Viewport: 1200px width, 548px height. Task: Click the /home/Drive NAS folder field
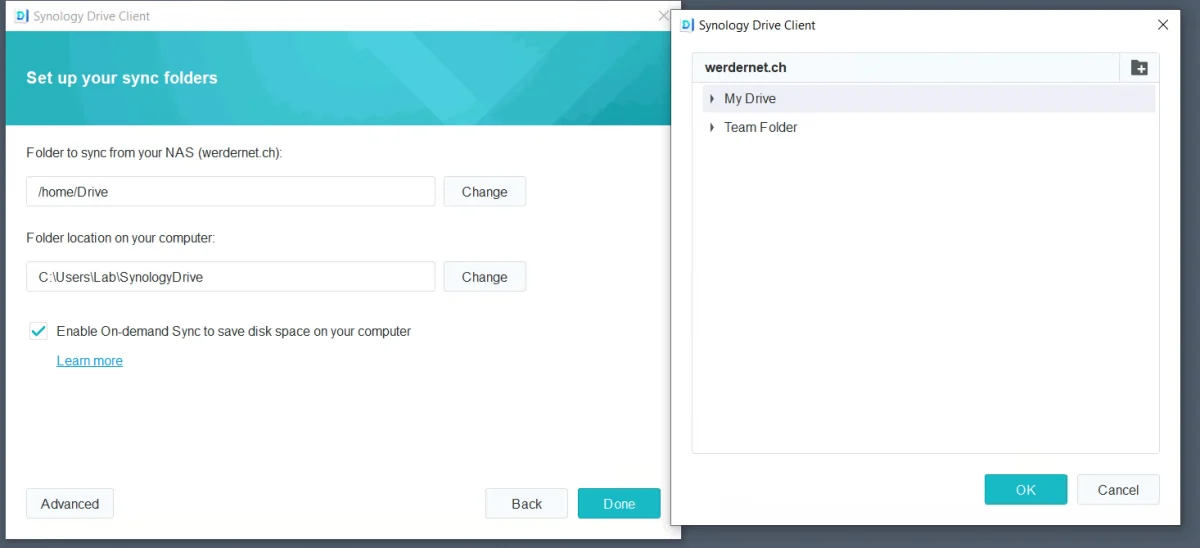[231, 192]
